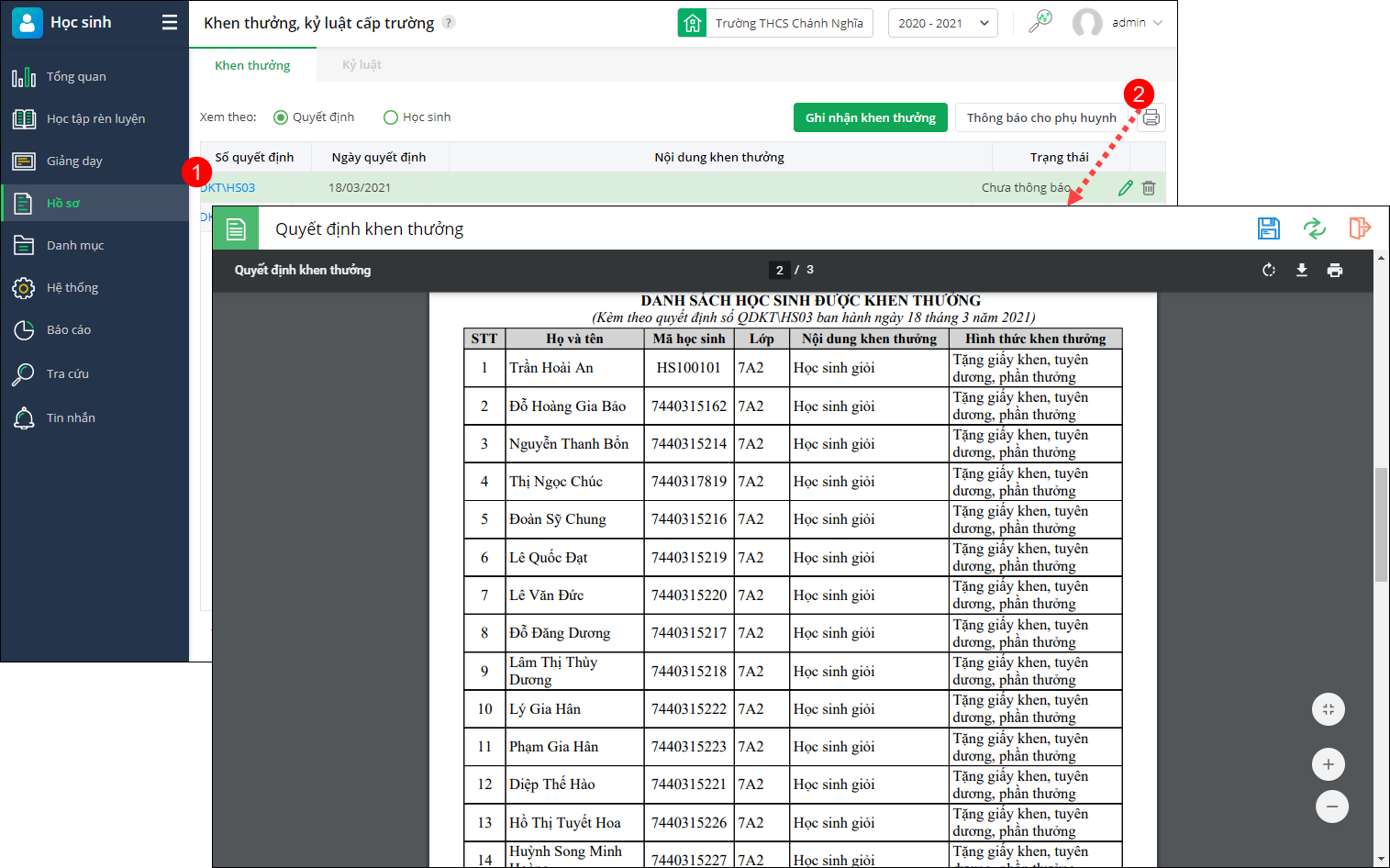1390x868 pixels.
Task: Click the fit to page button
Action: [1329, 709]
